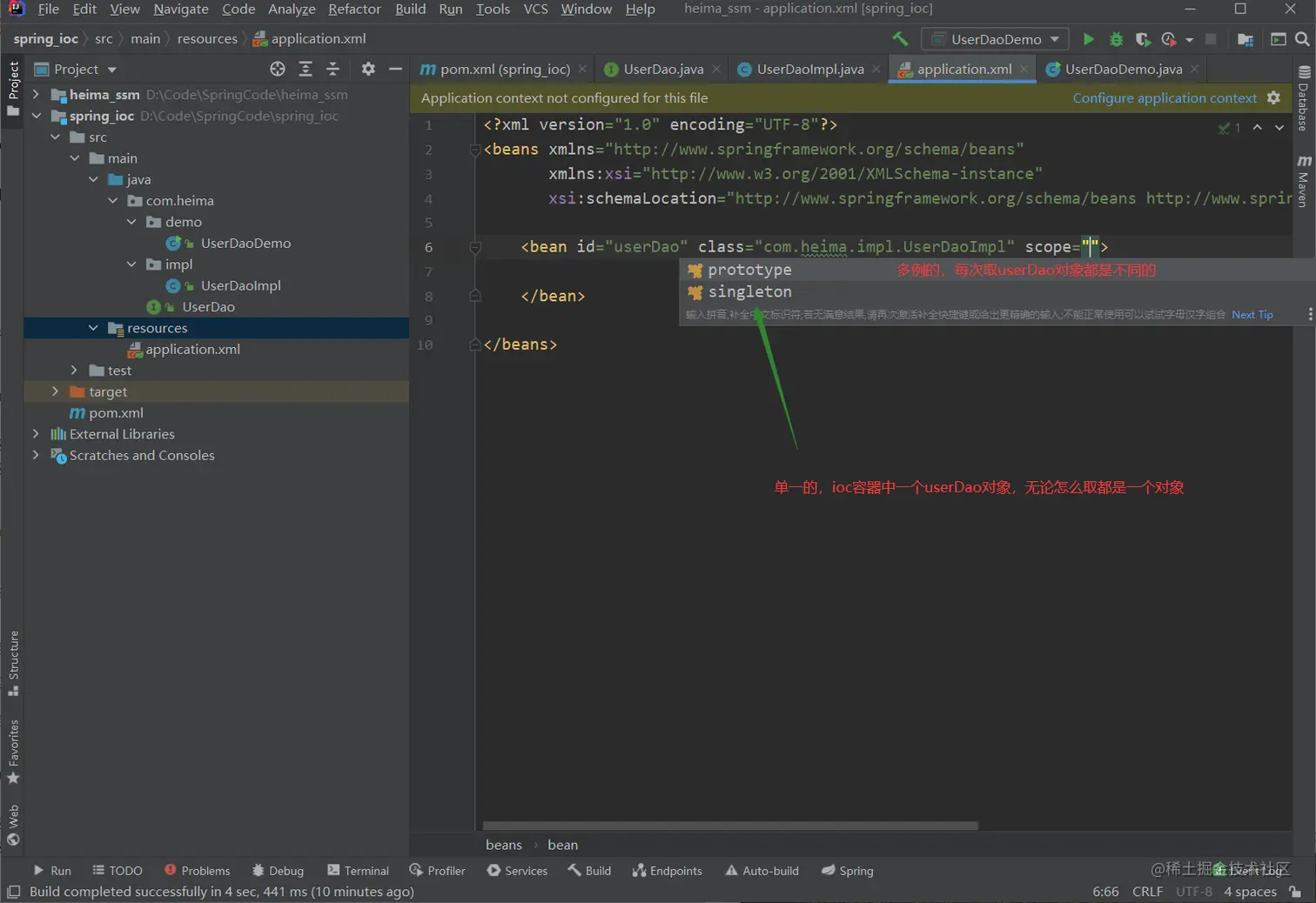This screenshot has width=1316, height=903.
Task: Switch to the UserDaoDemo.java tab
Action: coord(1123,69)
